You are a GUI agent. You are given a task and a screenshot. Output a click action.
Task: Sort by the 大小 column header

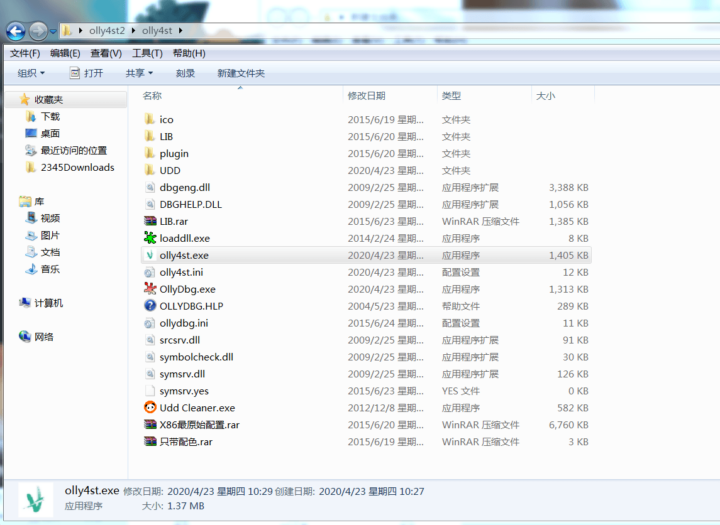coord(546,96)
